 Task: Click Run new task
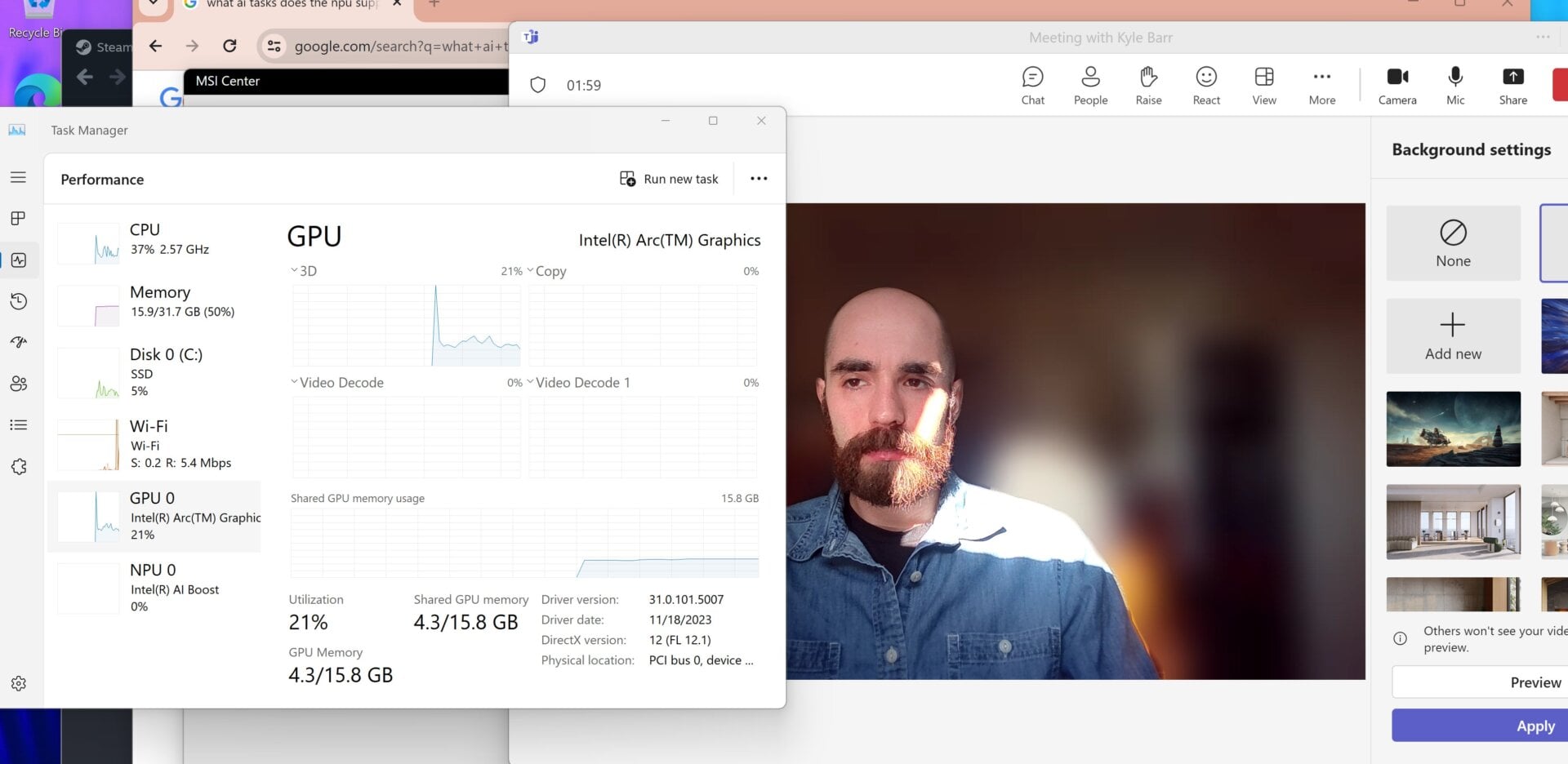coord(669,179)
